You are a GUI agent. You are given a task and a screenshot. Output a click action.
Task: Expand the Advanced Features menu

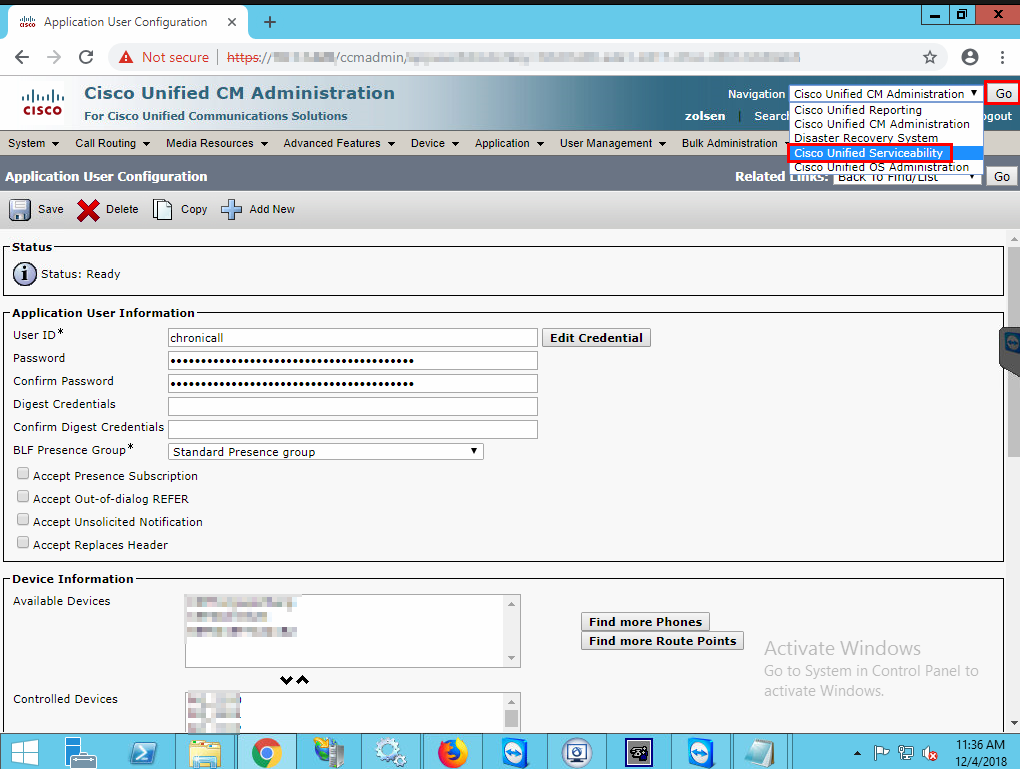pyautogui.click(x=339, y=143)
